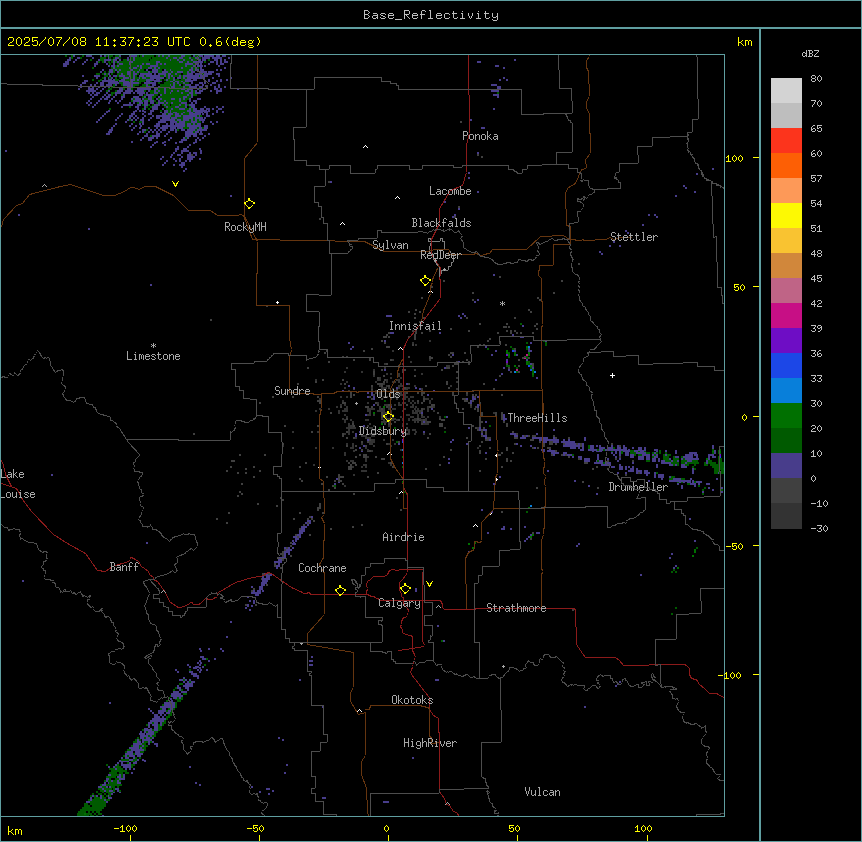Select the Airdrie label
This screenshot has width=862, height=842.
403,537
